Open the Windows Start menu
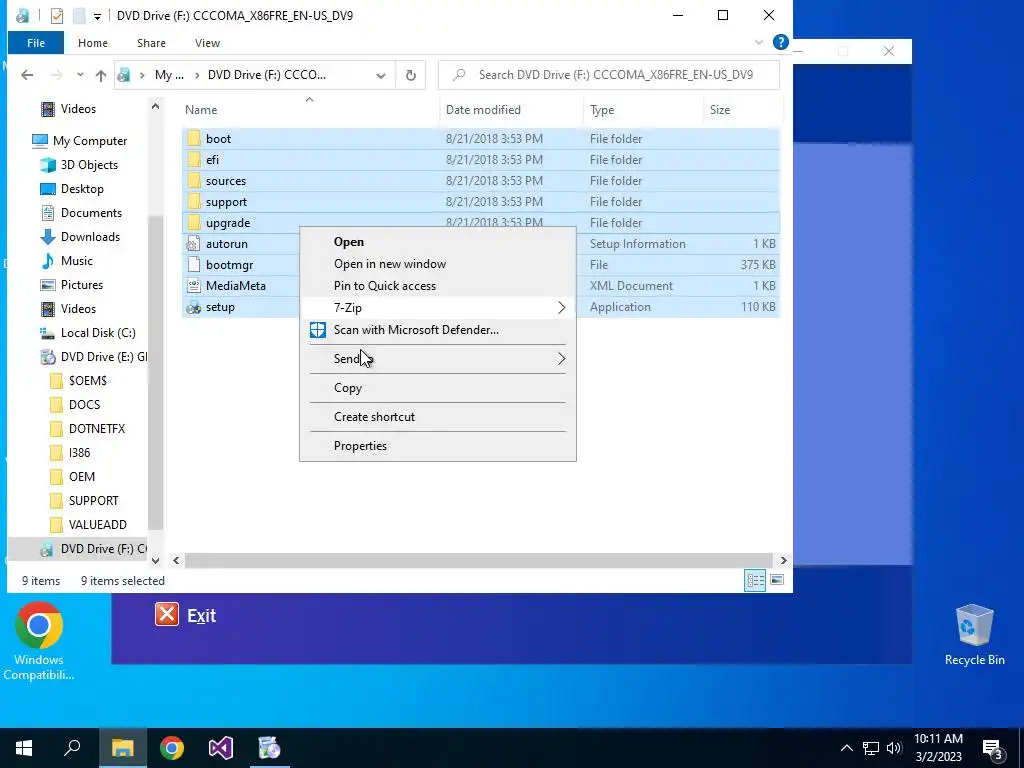This screenshot has width=1024, height=768. pos(24,748)
